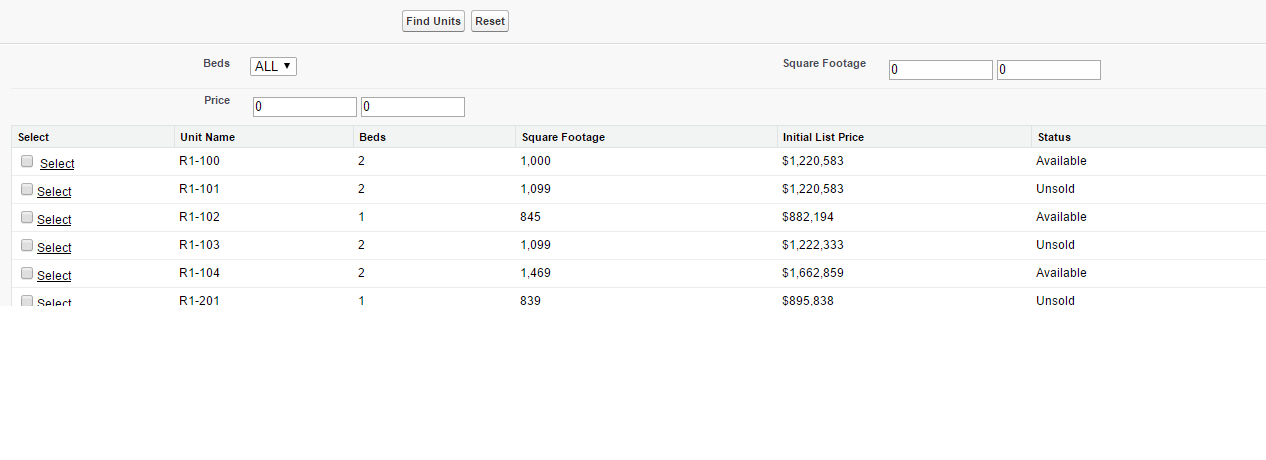This screenshot has height=460, width=1266.
Task: Check the box for unit R1-100
Action: coord(27,161)
